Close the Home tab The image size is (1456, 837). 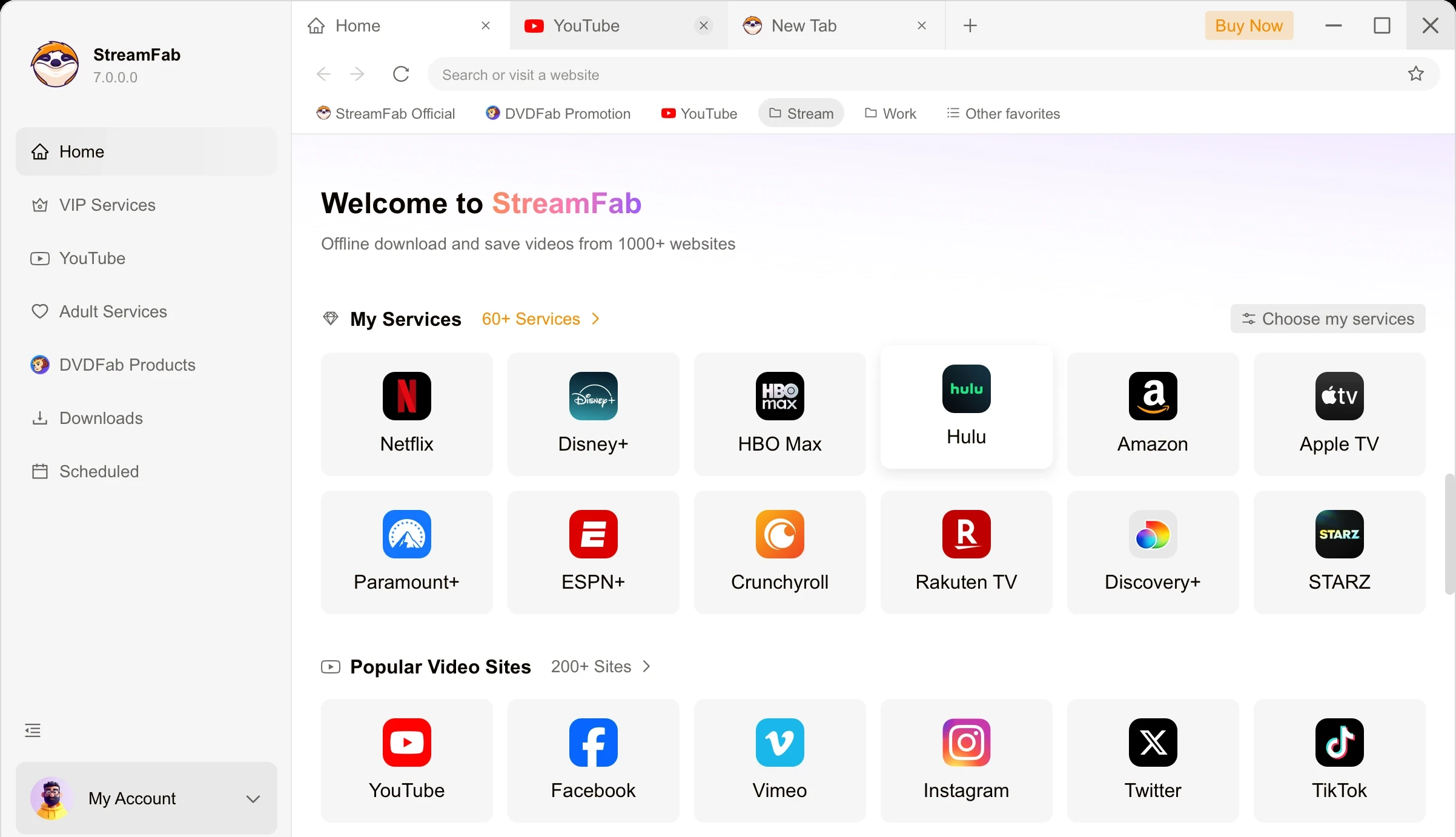[x=486, y=25]
